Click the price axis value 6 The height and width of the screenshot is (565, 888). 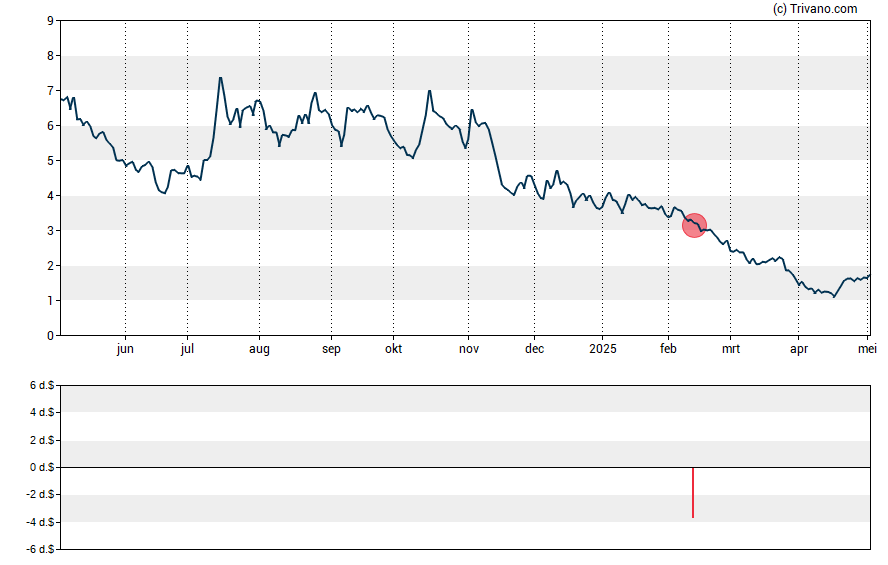click(51, 126)
